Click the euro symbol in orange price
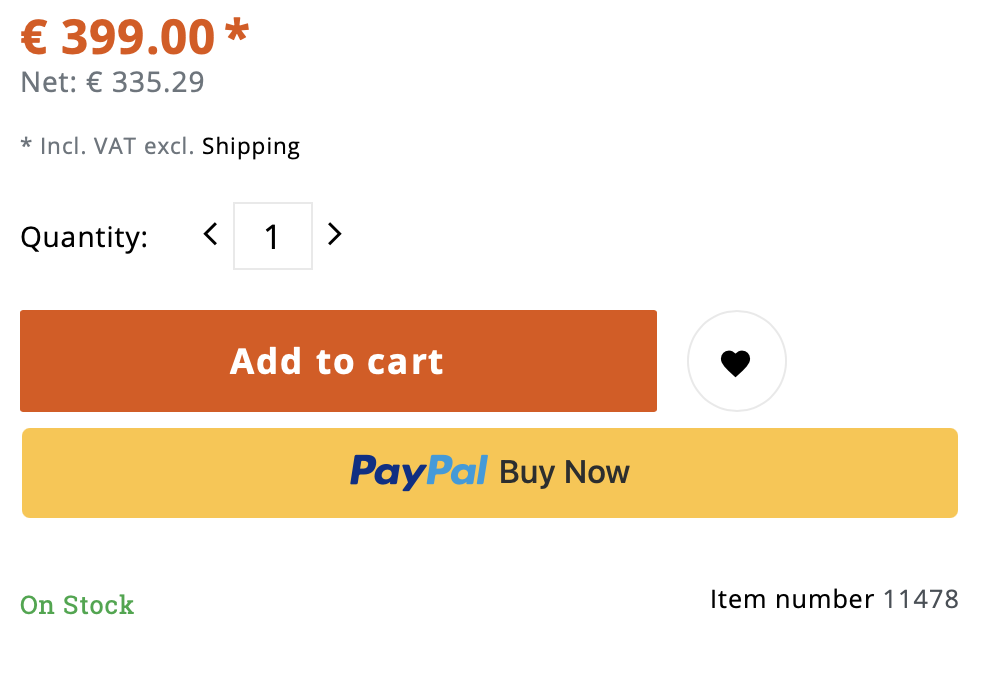Screen dimensions: 996x674 tap(35, 38)
